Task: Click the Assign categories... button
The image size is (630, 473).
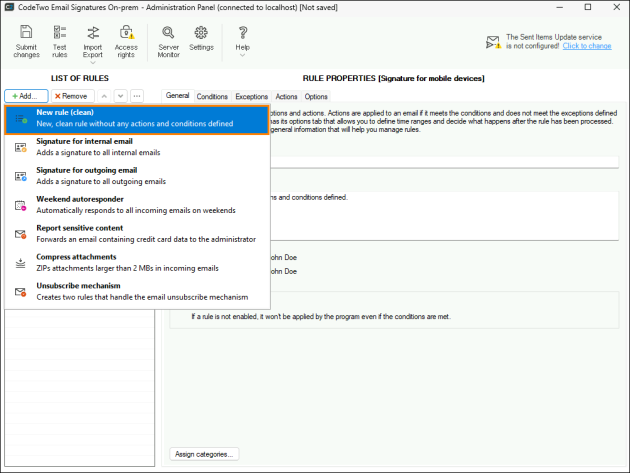Action: pyautogui.click(x=204, y=454)
